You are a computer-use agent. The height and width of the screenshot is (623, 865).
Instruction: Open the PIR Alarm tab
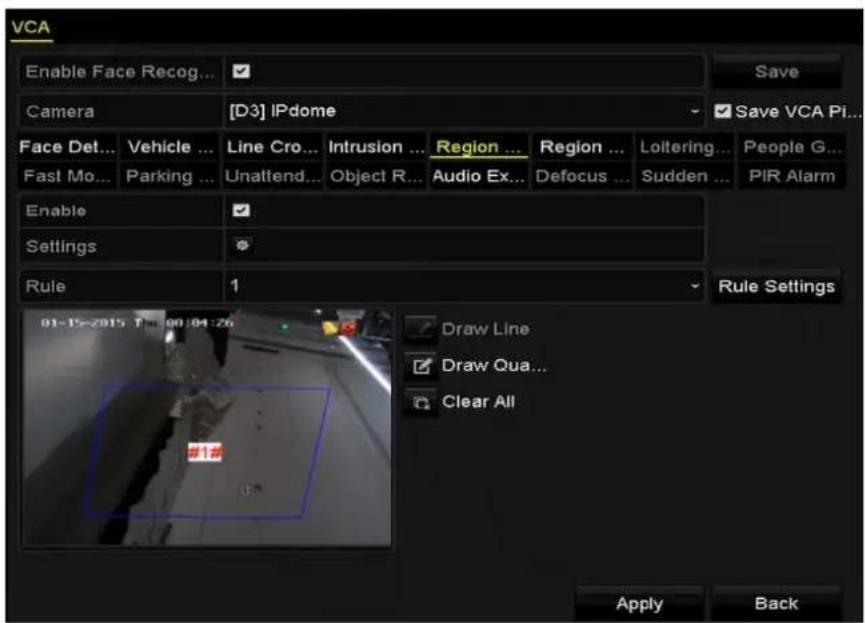click(x=792, y=176)
